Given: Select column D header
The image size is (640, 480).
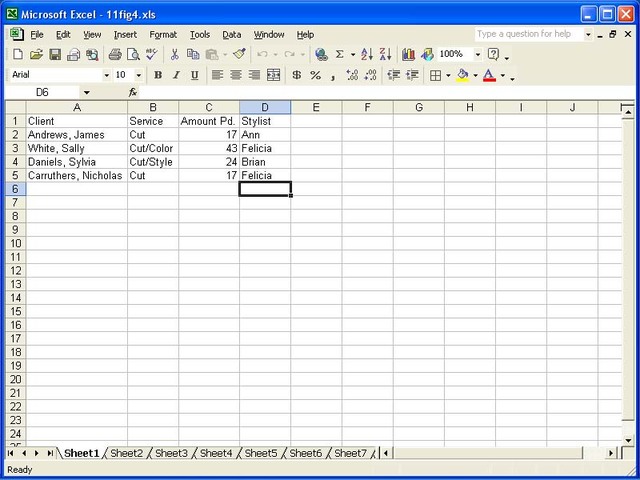Looking at the screenshot, I should (x=265, y=108).
